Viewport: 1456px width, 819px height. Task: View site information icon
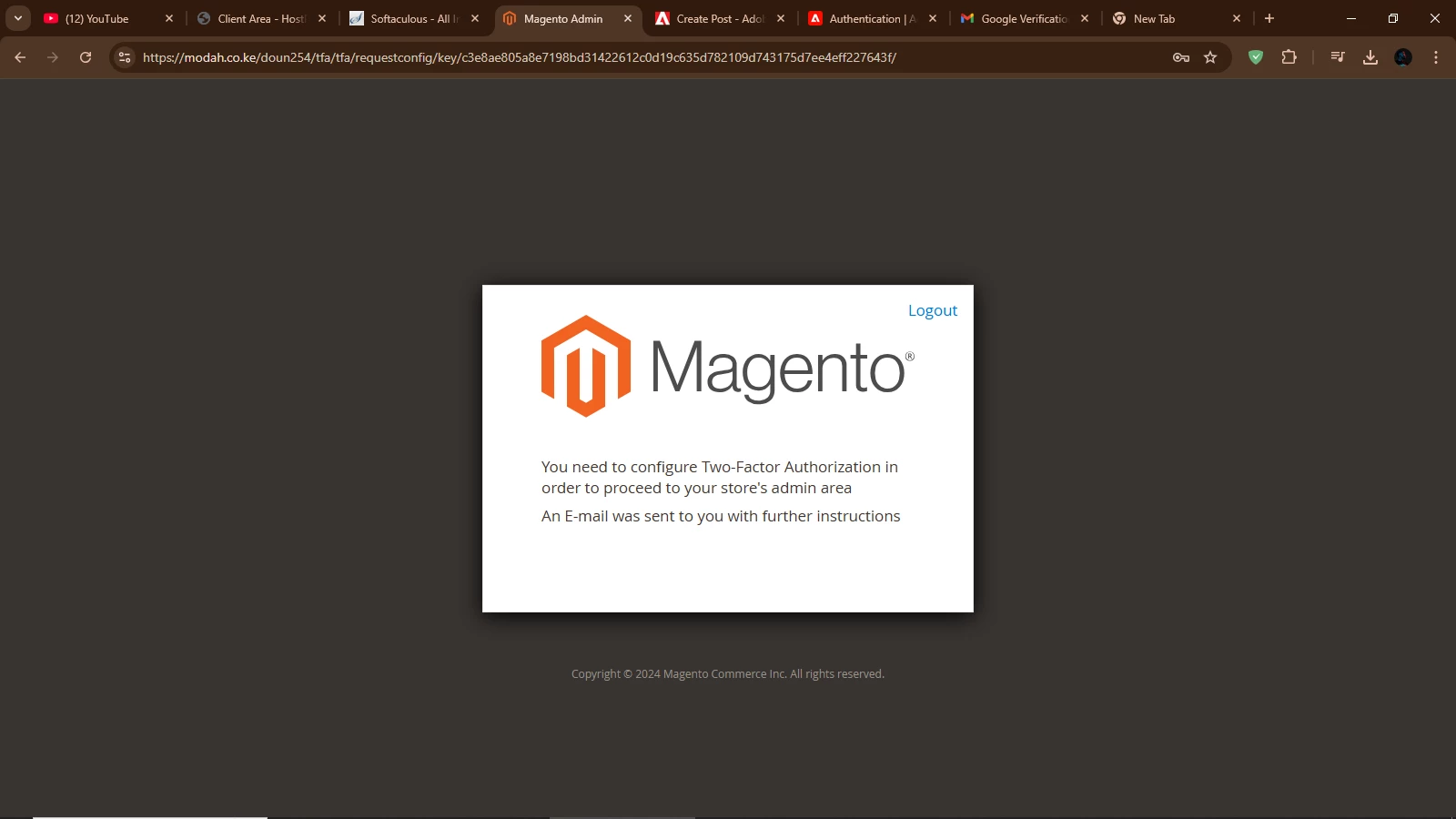coord(125,57)
